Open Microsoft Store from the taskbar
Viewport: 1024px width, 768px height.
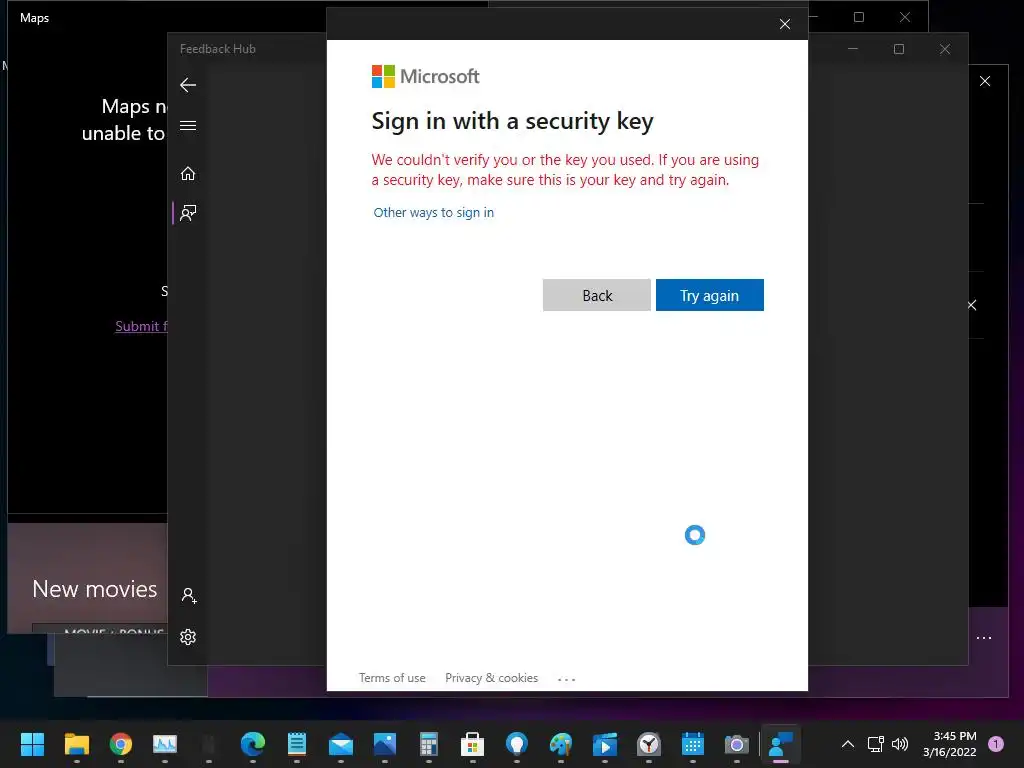472,744
